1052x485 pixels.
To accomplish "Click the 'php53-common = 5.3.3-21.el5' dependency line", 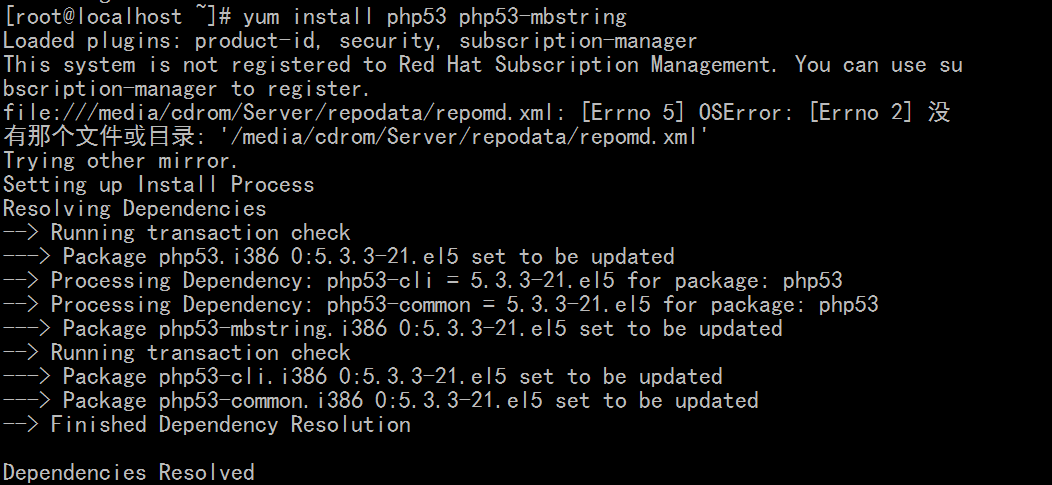I will point(441,305).
